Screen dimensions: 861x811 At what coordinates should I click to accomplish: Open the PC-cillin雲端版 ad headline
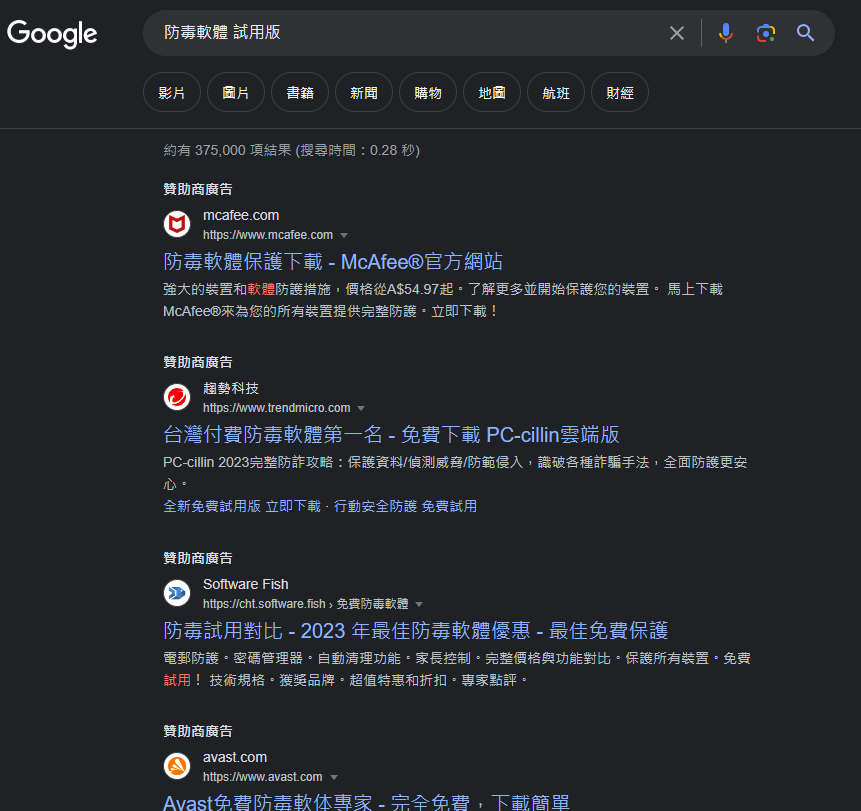[391, 434]
